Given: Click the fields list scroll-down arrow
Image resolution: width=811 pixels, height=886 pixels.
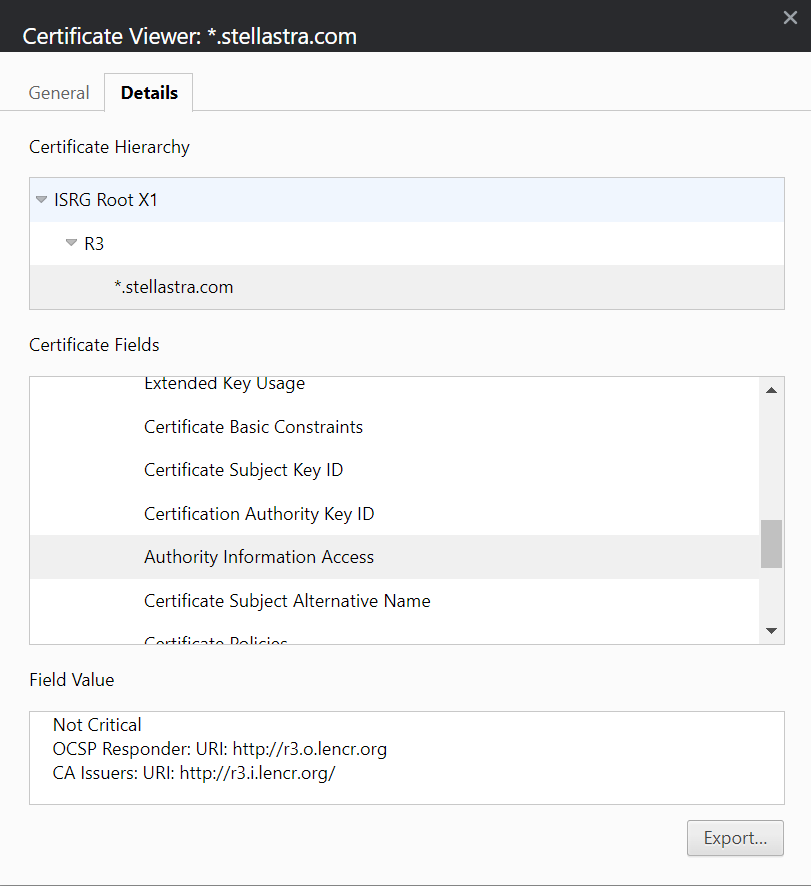Looking at the screenshot, I should 771,631.
